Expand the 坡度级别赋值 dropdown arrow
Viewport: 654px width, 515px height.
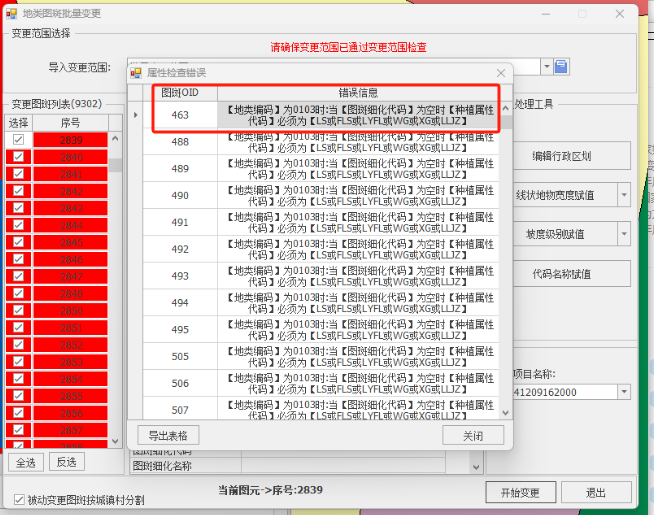click(624, 234)
